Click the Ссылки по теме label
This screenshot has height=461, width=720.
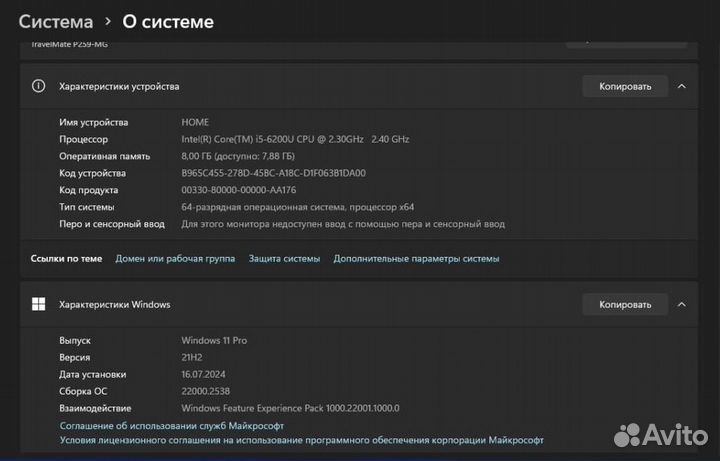[x=66, y=259]
